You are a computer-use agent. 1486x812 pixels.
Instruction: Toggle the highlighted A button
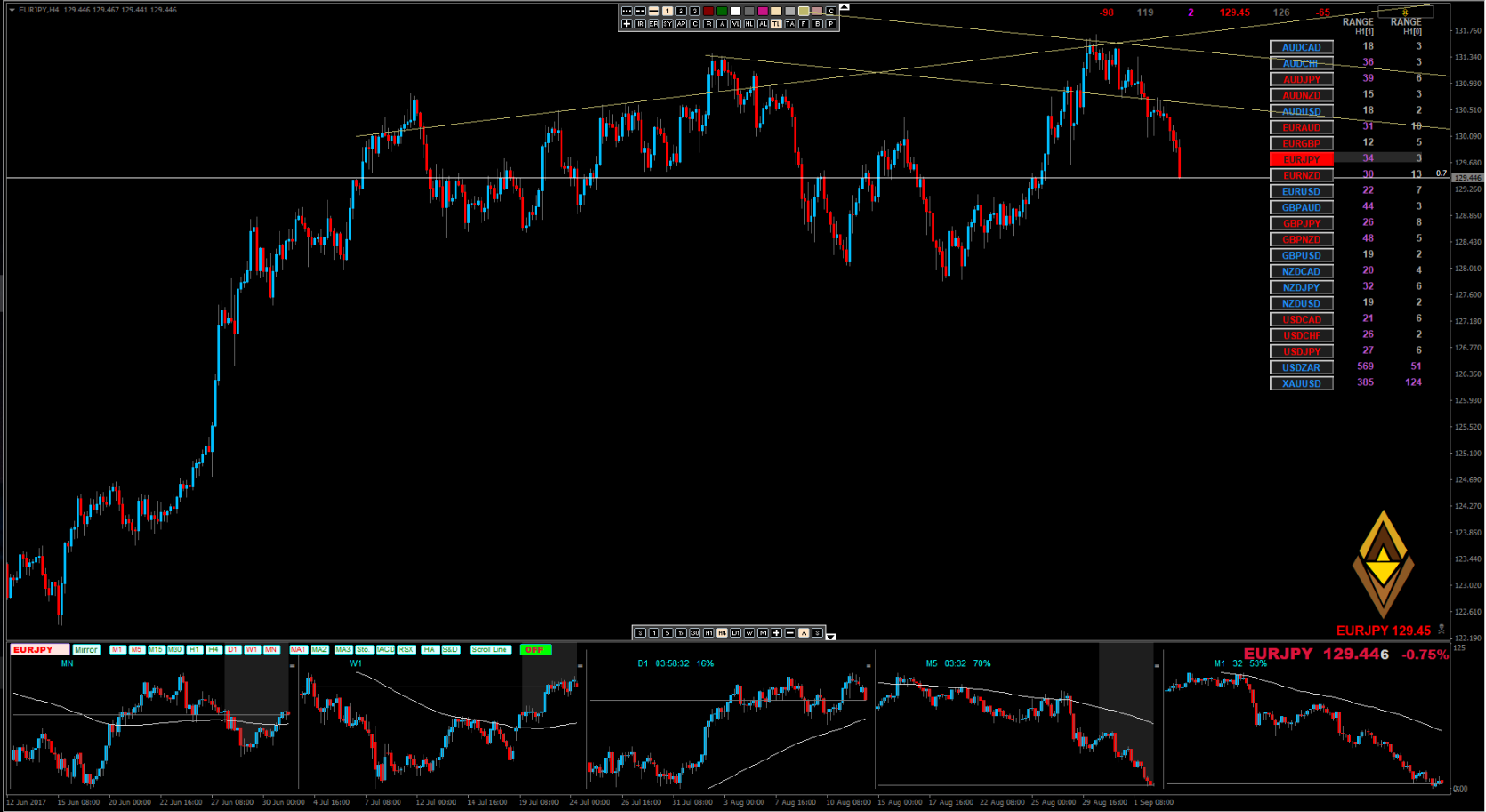(804, 633)
